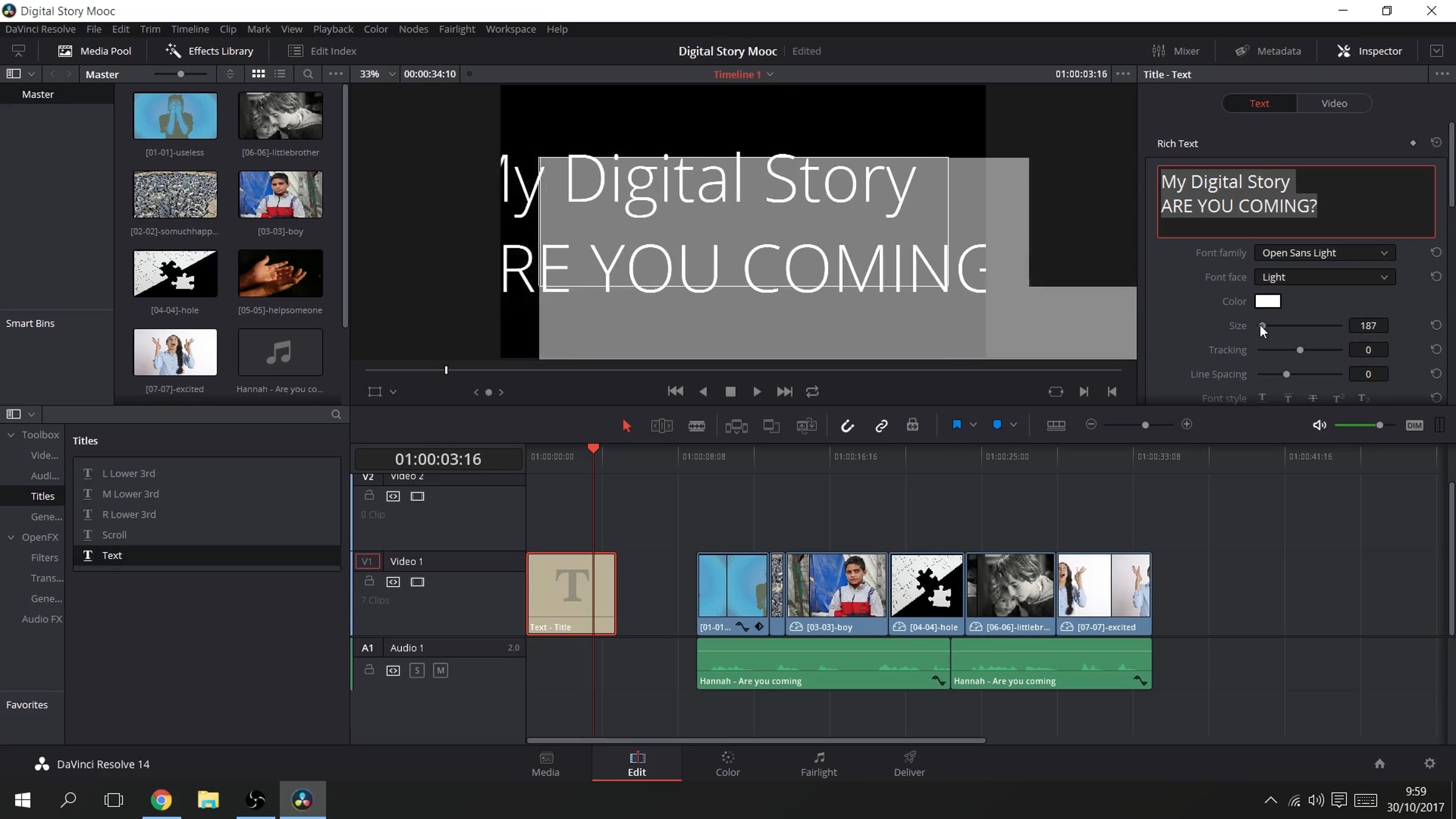Click the white text Color swatch

point(1267,302)
